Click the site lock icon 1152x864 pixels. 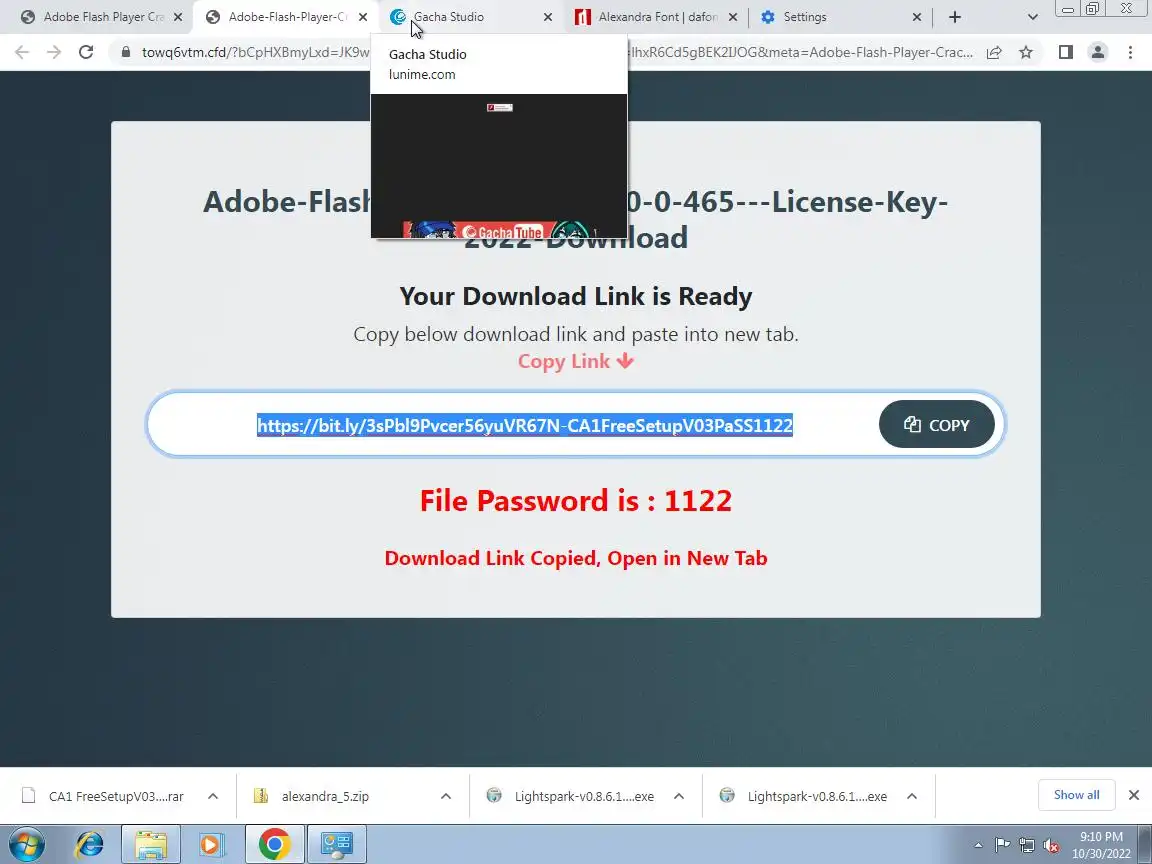[x=126, y=52]
